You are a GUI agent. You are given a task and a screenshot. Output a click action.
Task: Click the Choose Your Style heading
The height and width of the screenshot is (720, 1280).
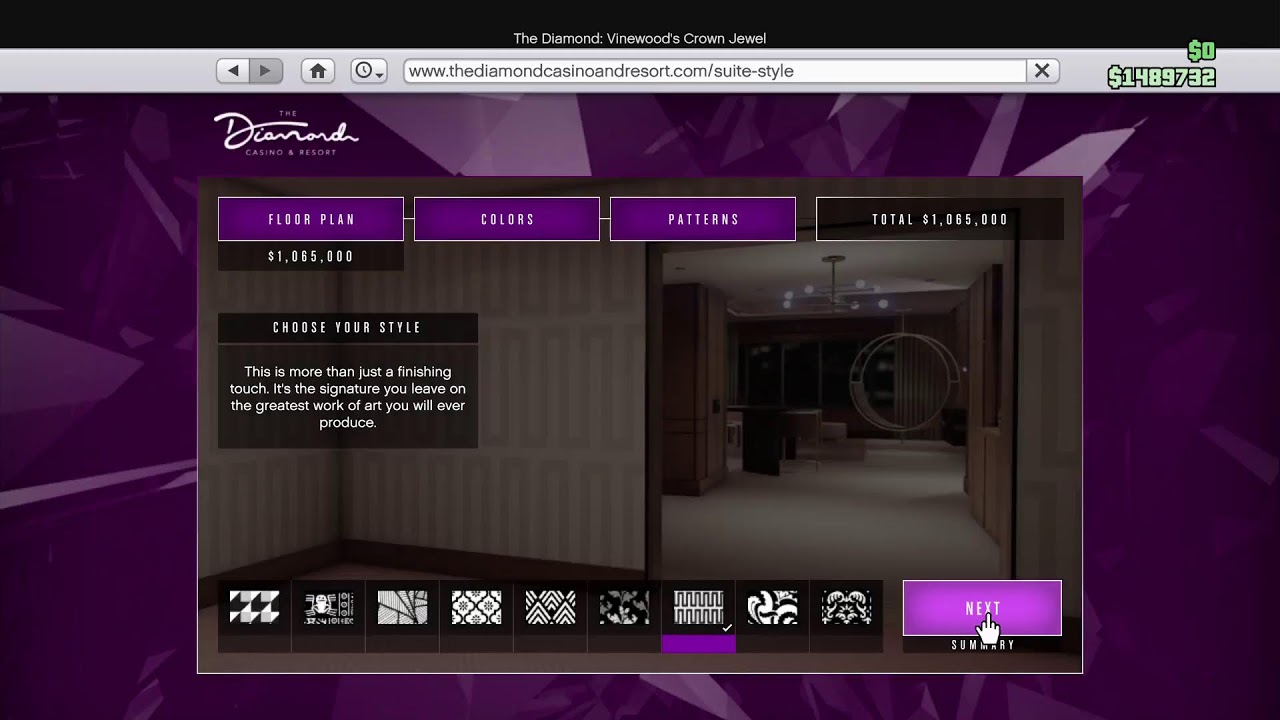point(347,327)
